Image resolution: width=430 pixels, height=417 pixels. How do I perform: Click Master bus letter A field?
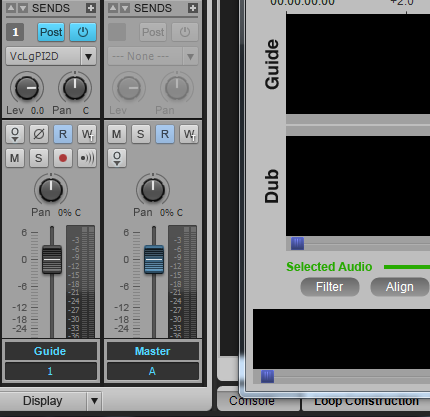click(x=153, y=371)
